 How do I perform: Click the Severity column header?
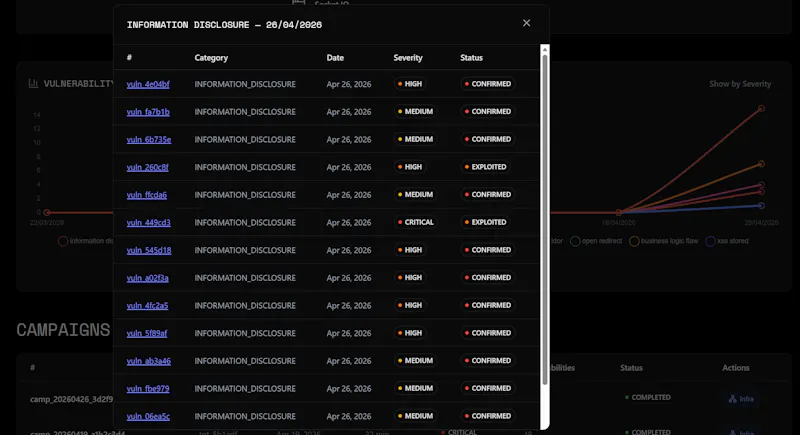coord(408,58)
